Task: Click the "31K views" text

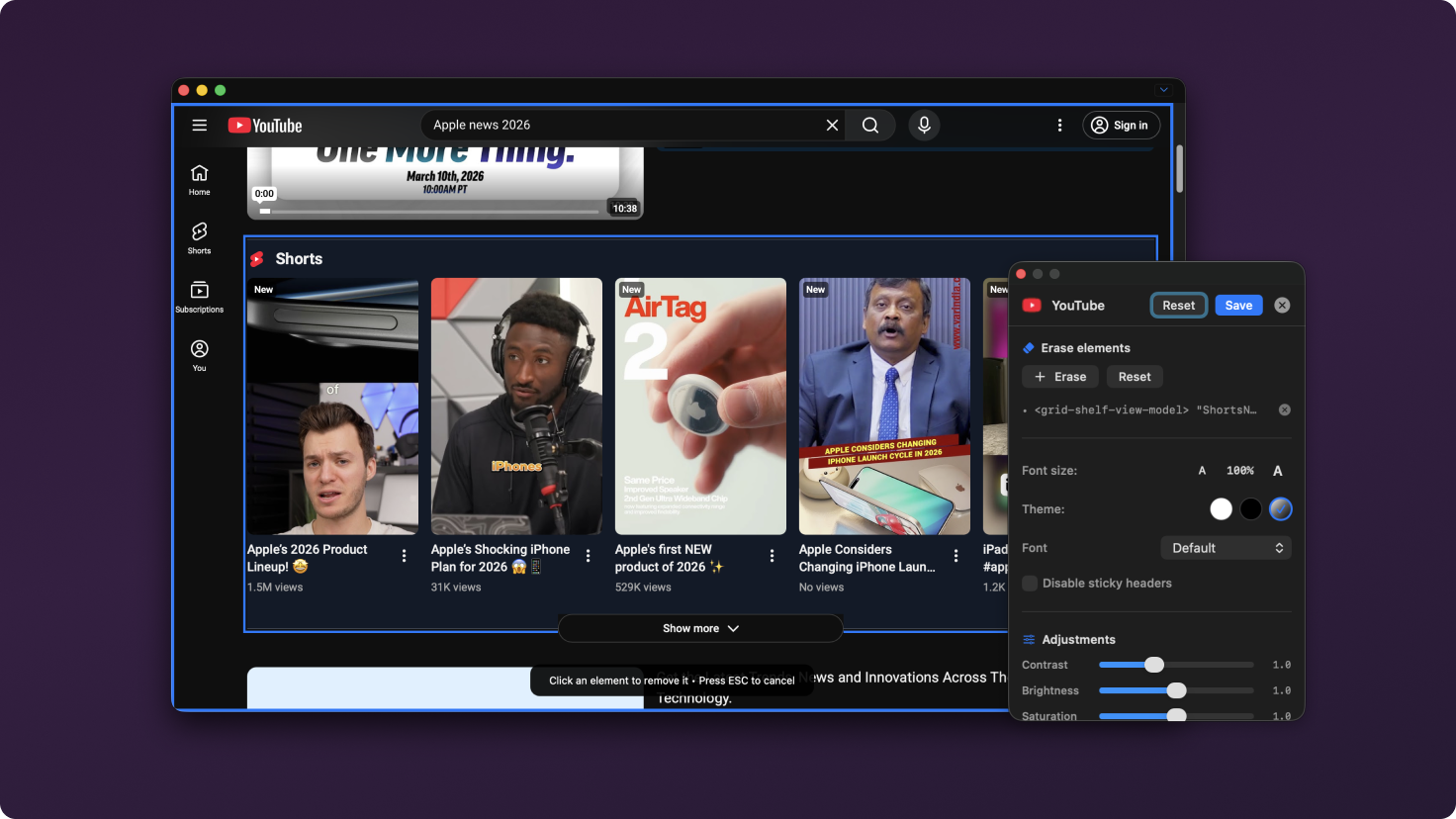Action: point(456,588)
